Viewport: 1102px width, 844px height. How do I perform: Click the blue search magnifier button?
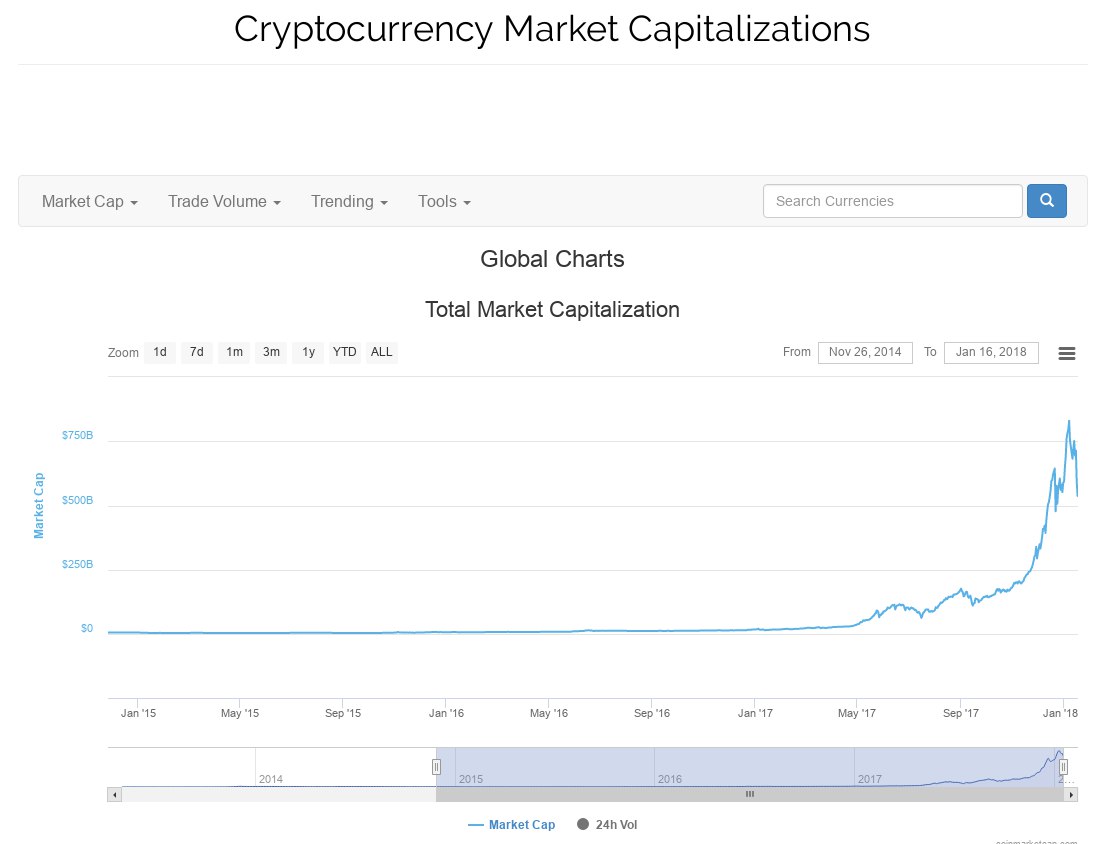(x=1046, y=201)
